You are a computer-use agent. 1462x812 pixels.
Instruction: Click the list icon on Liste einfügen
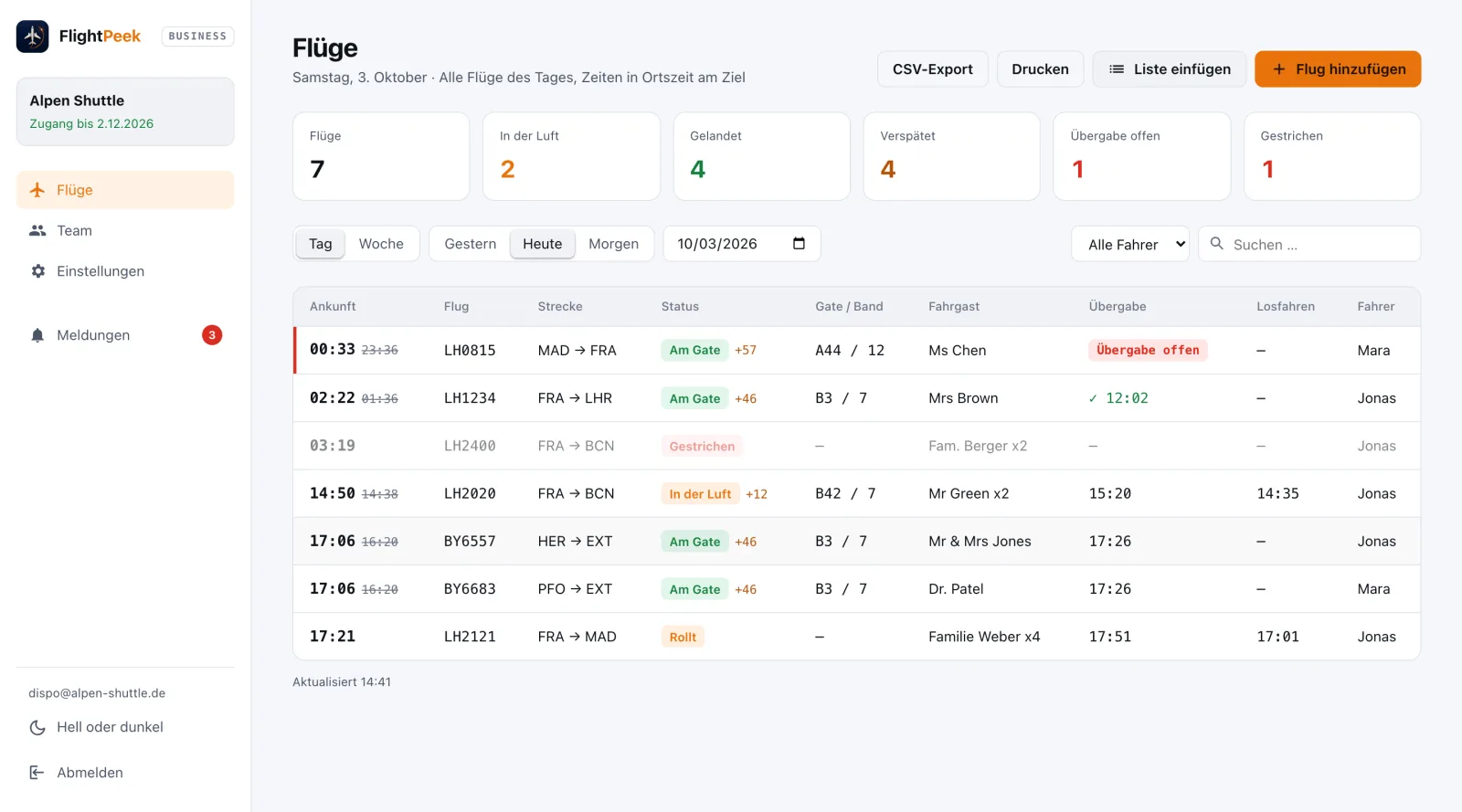coord(1117,69)
